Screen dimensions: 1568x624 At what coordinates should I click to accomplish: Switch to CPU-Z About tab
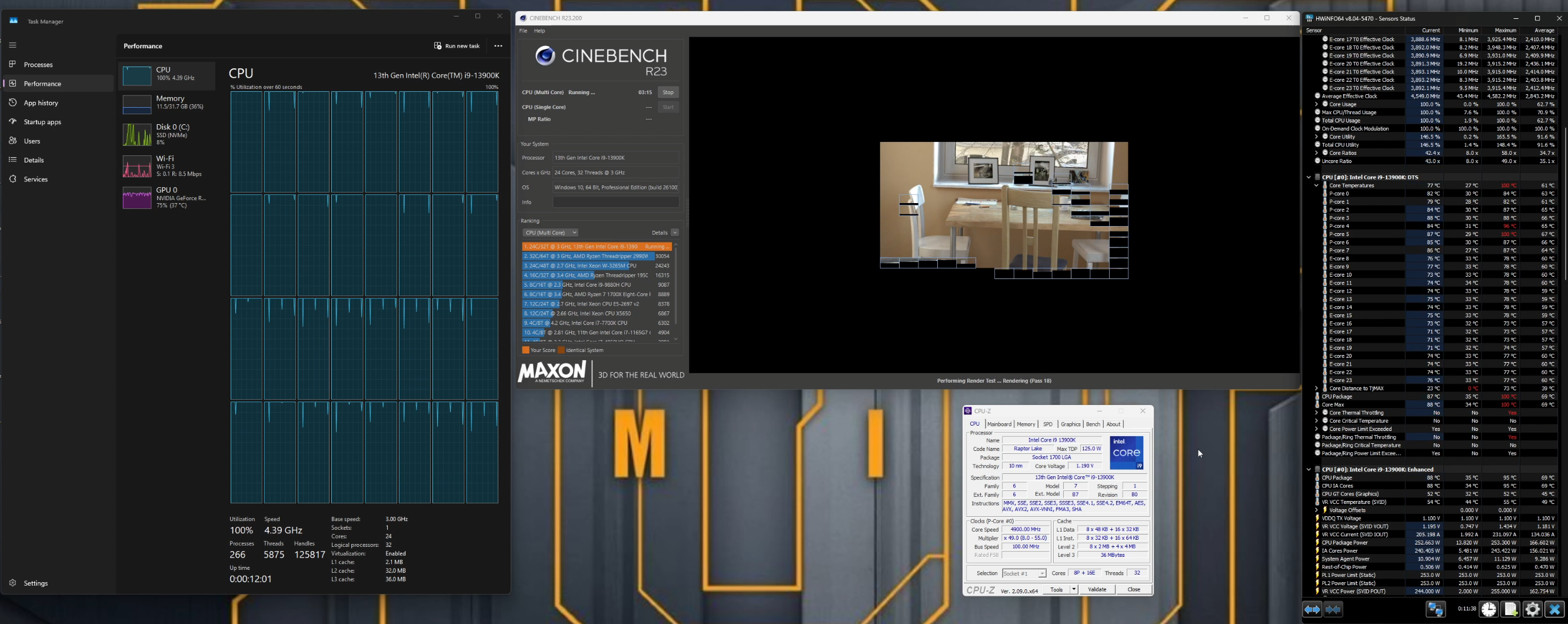click(1113, 424)
